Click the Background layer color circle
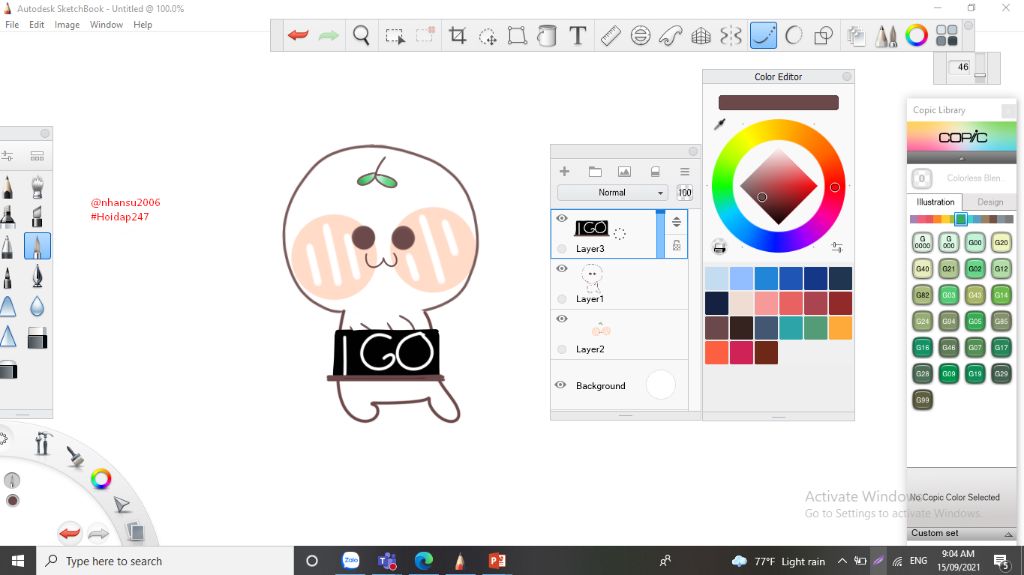This screenshot has width=1024, height=575. coord(660,385)
